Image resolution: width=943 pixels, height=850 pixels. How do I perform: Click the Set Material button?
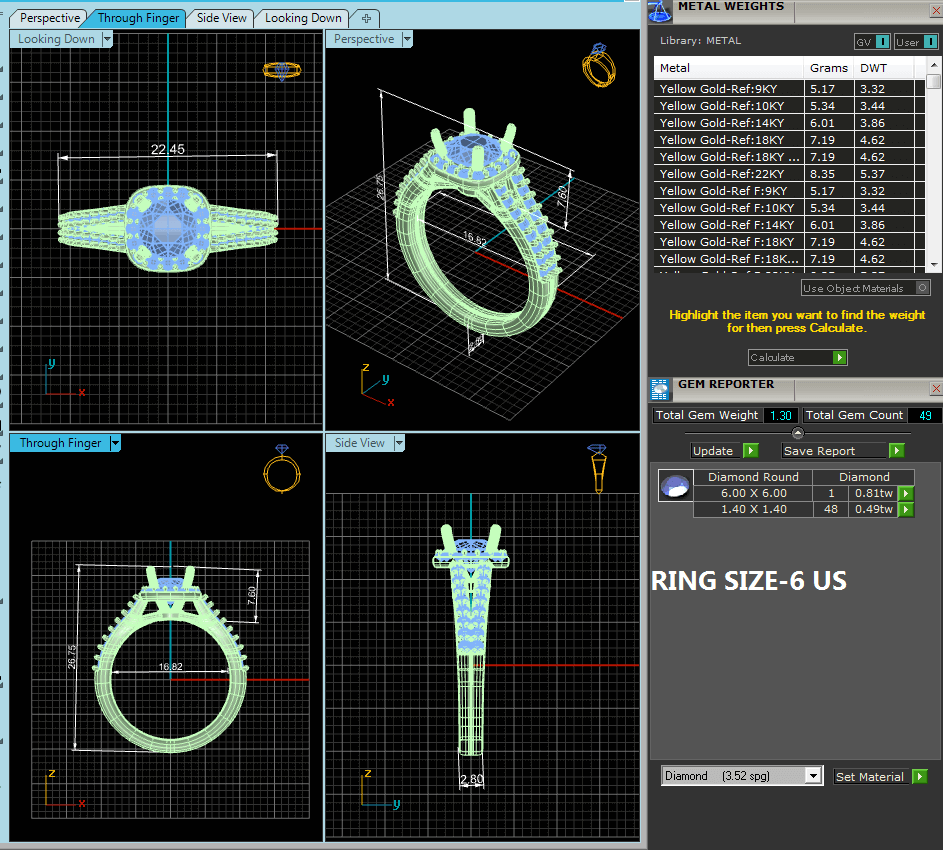(870, 776)
